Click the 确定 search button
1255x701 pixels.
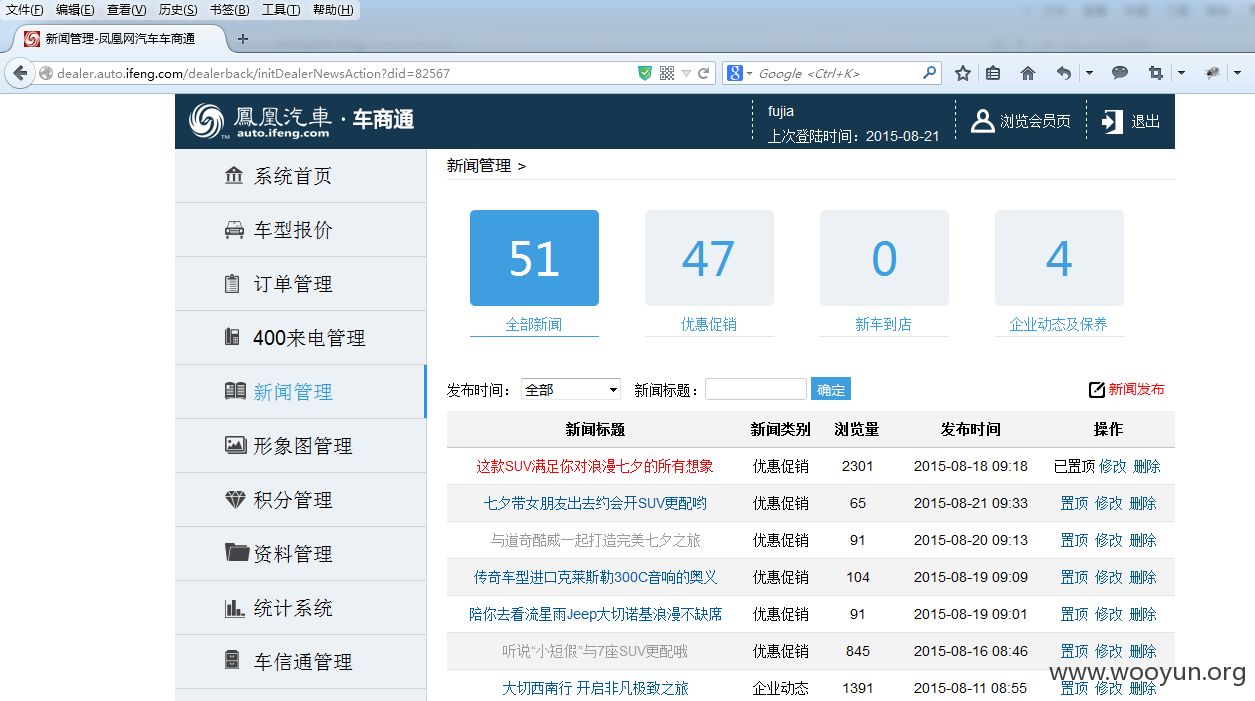[831, 390]
